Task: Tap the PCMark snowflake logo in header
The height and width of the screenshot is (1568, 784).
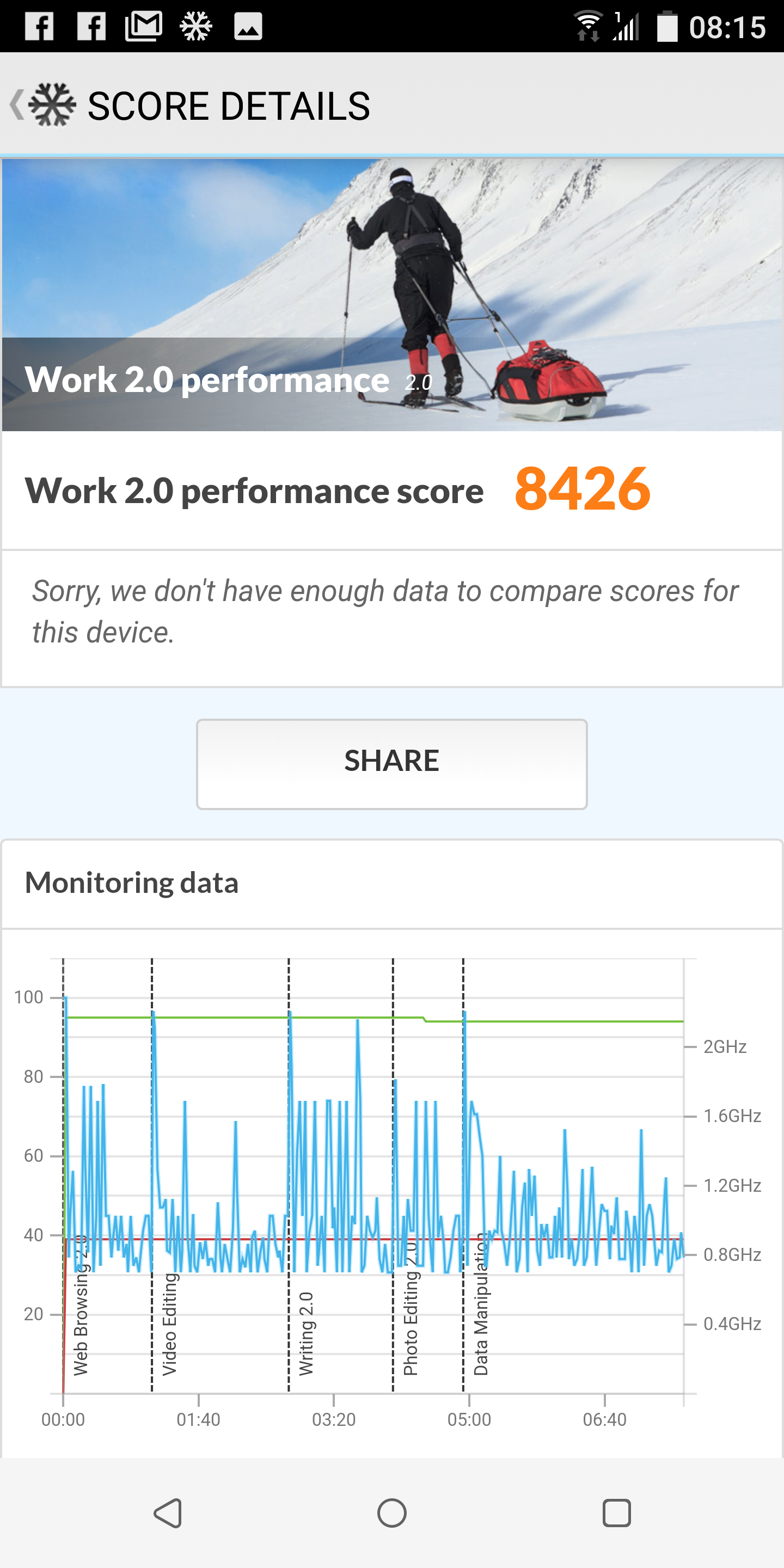Action: 52,105
